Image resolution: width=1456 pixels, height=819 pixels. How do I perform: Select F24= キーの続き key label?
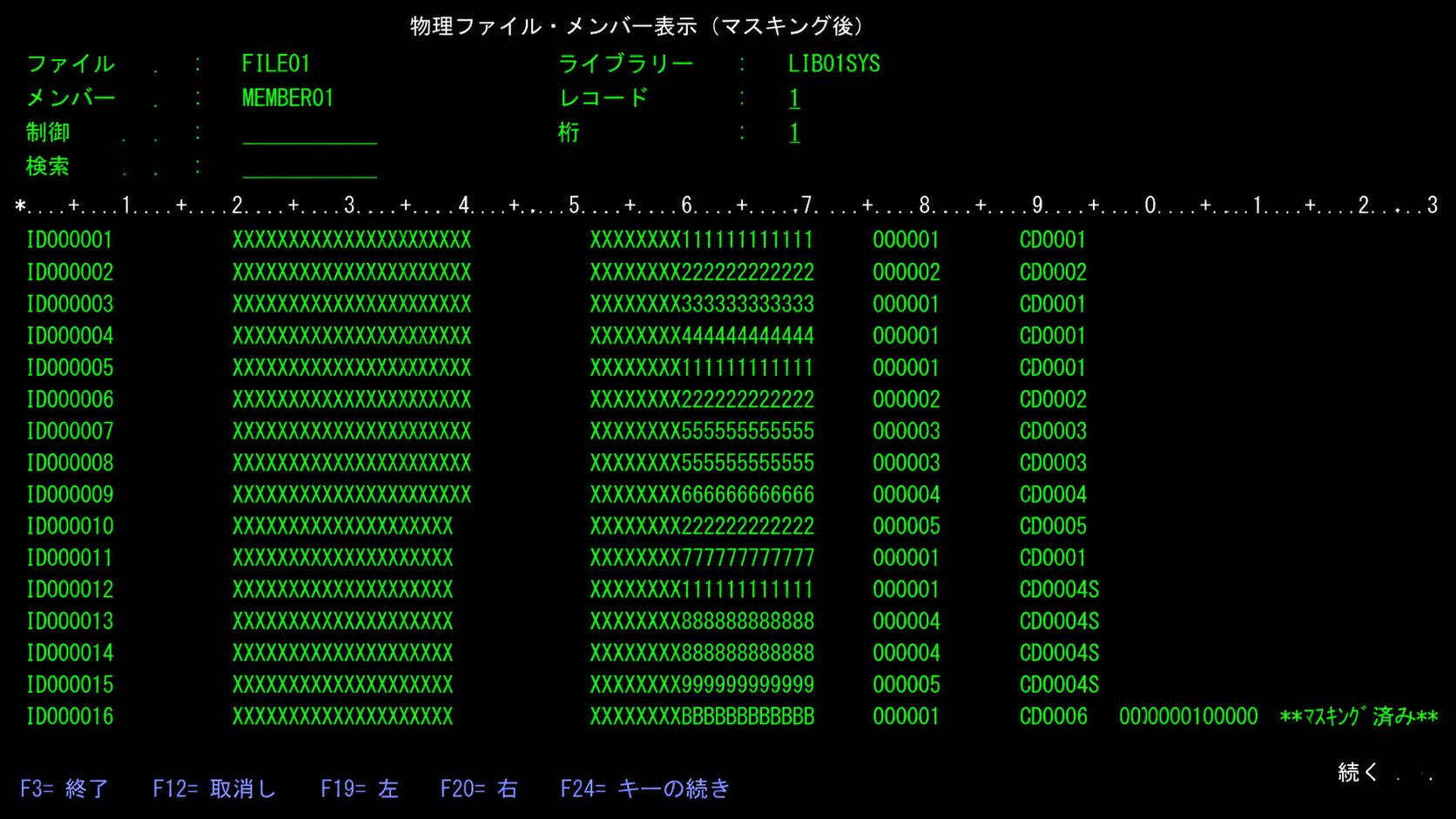point(645,789)
